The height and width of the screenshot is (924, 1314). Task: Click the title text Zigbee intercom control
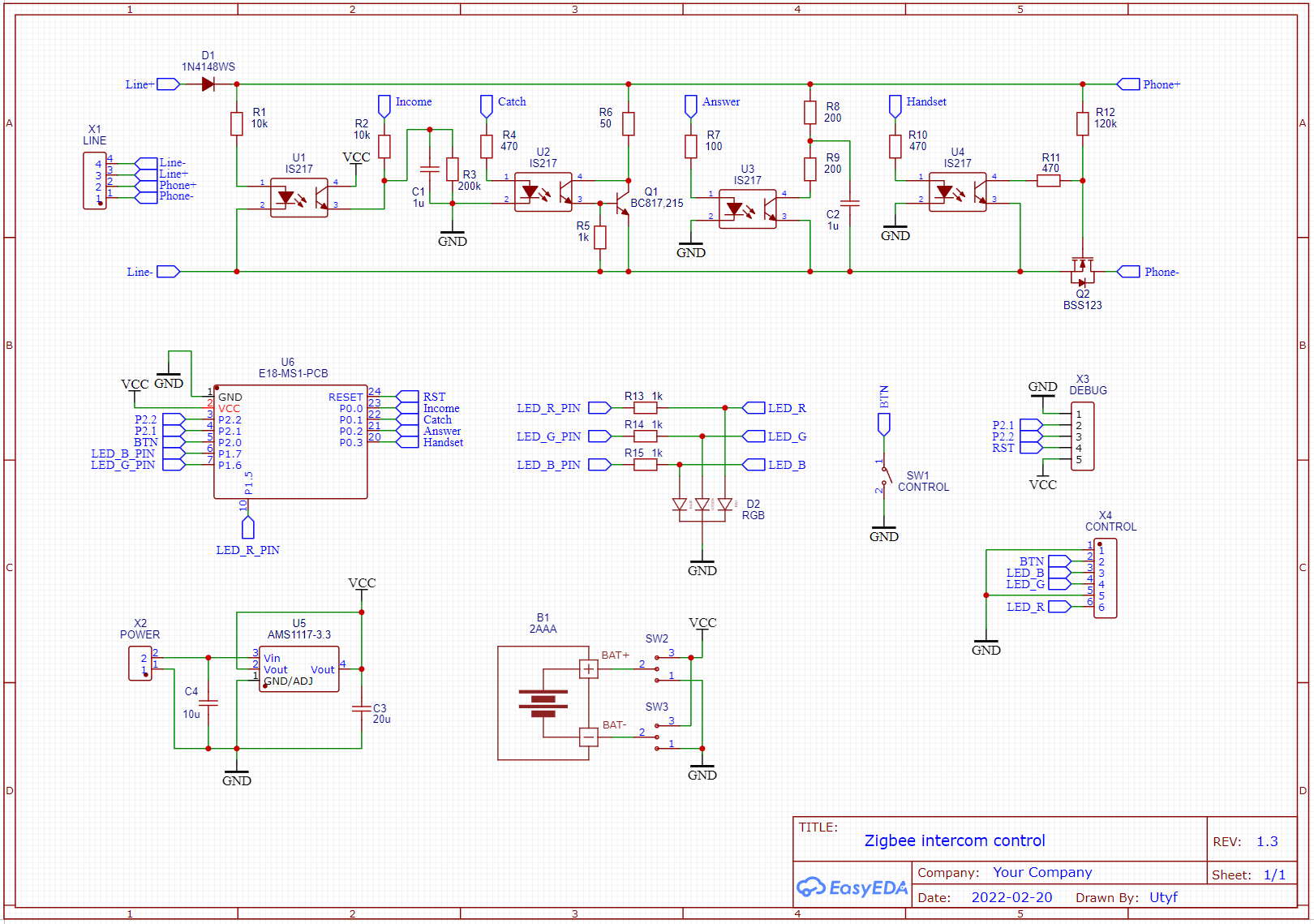coord(954,841)
